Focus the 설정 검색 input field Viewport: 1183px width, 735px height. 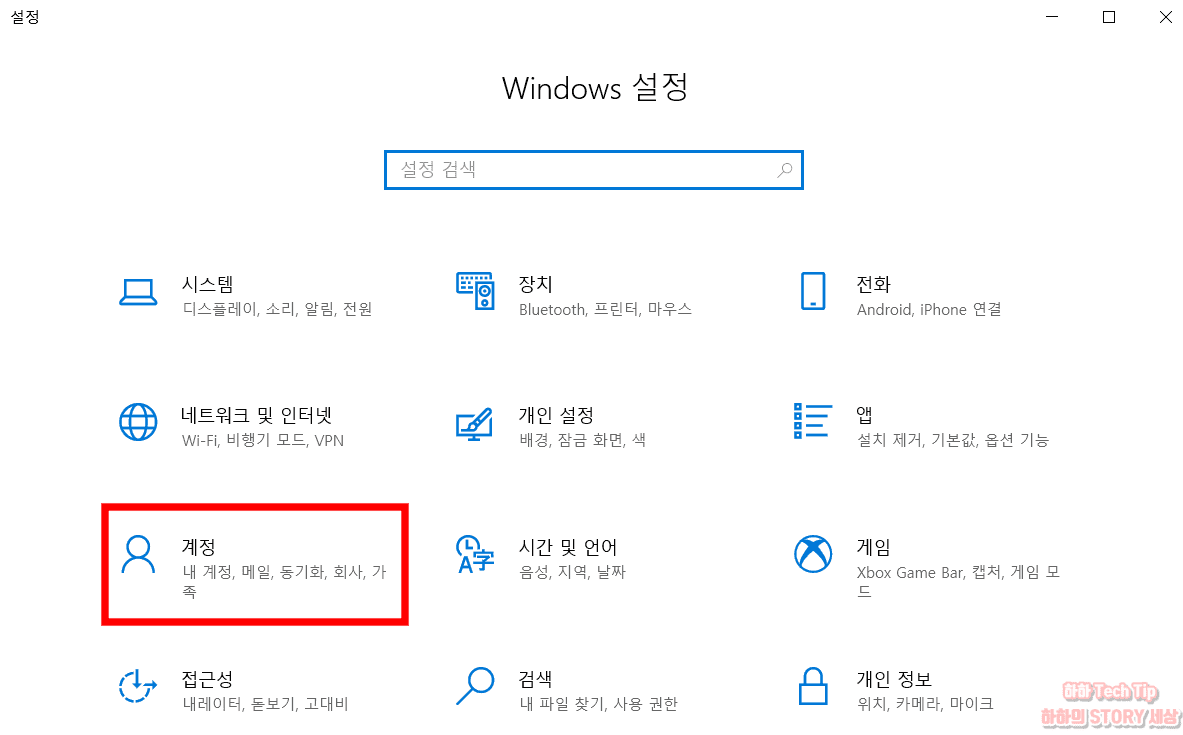tap(594, 170)
